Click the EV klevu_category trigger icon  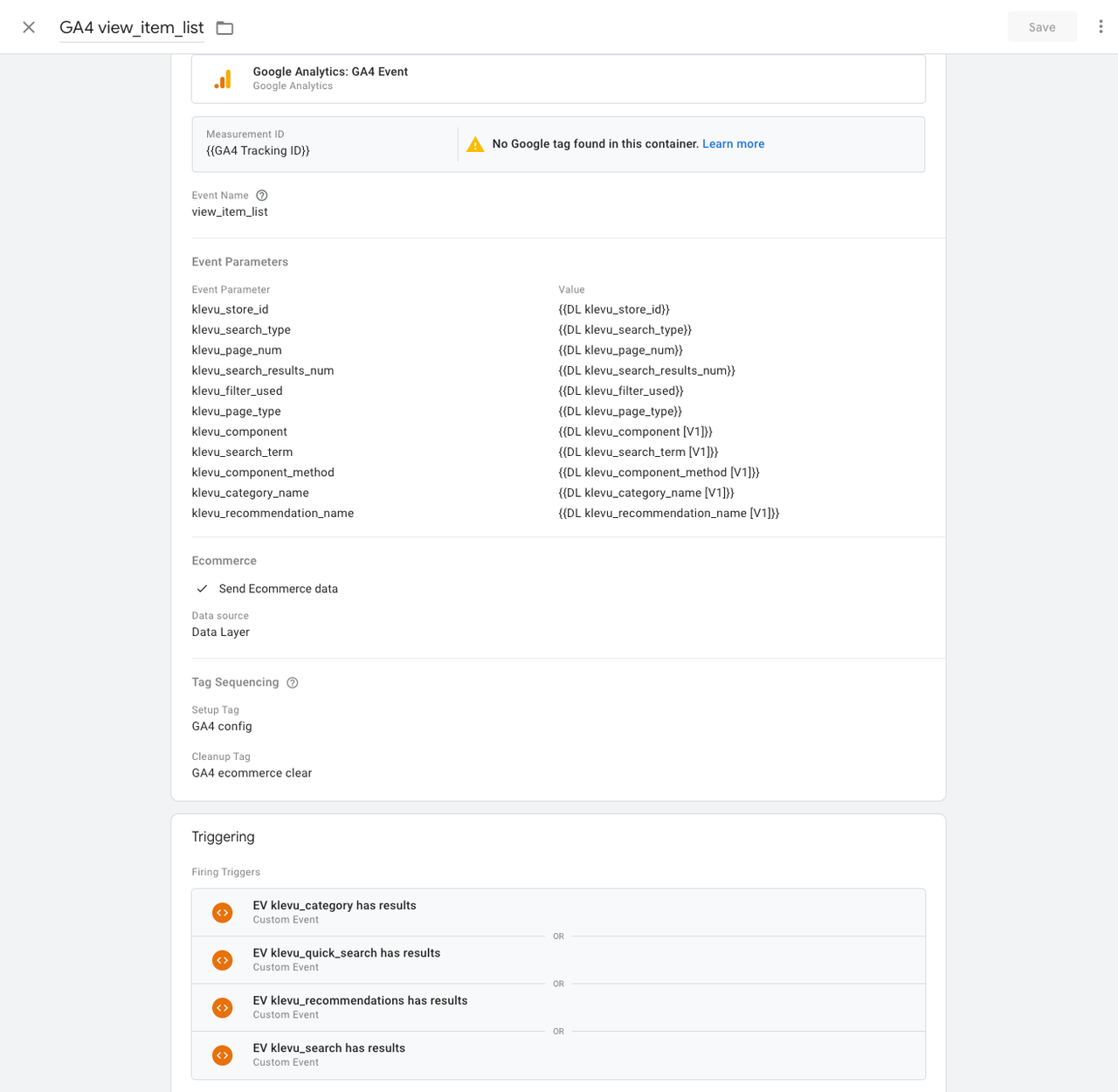[223, 913]
